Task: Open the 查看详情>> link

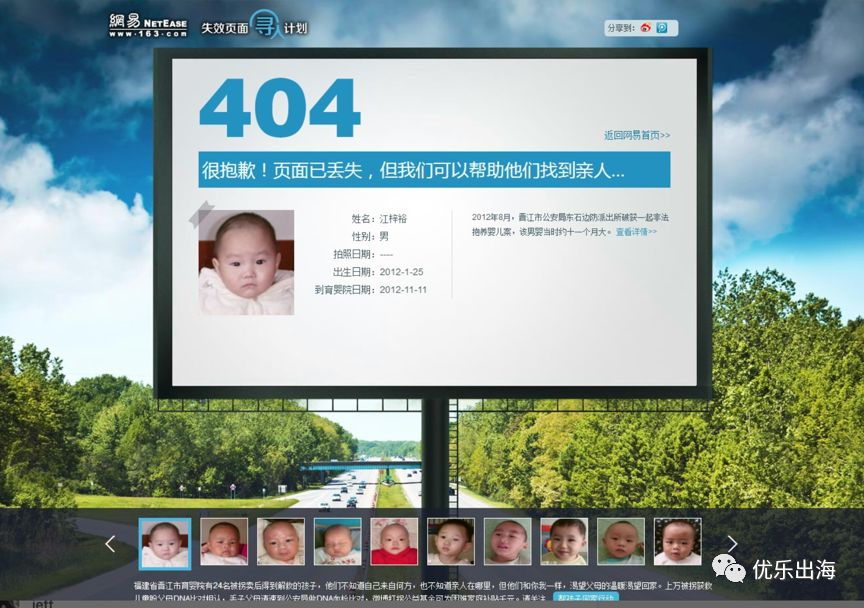Action: coord(636,232)
